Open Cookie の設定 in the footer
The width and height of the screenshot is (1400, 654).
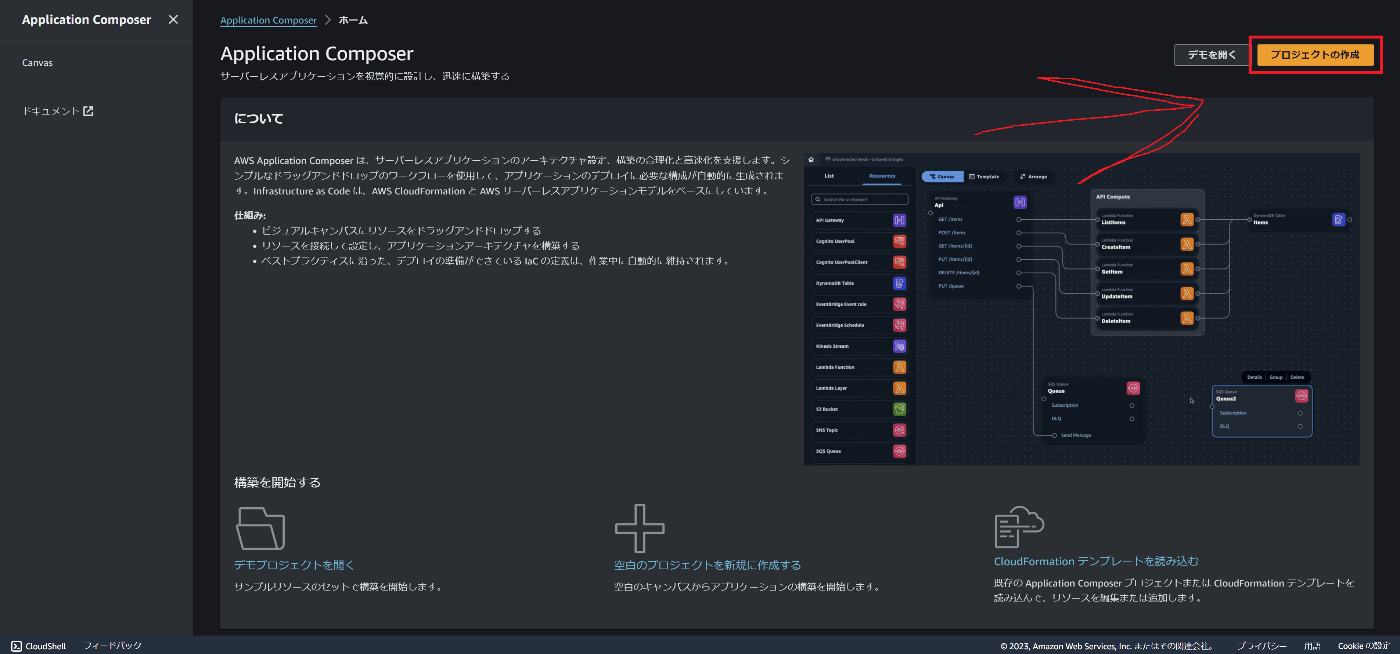pyautogui.click(x=1364, y=646)
